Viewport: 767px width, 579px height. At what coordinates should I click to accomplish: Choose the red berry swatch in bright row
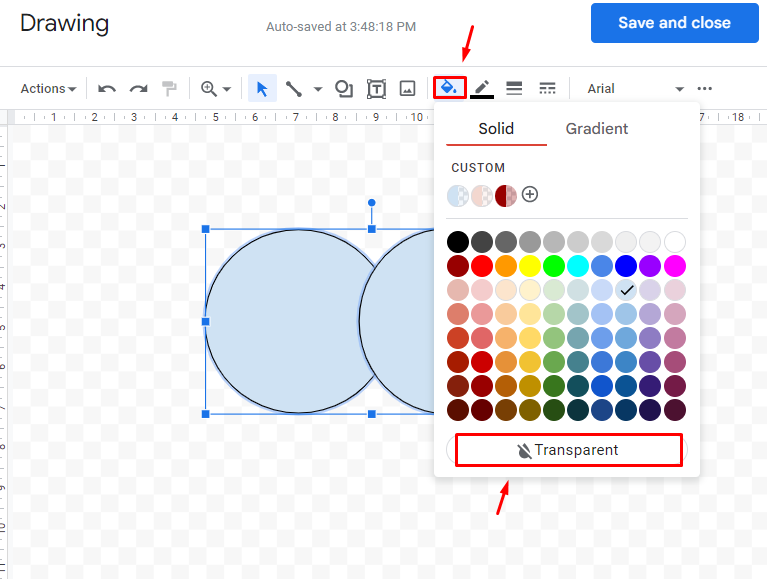click(x=458, y=266)
